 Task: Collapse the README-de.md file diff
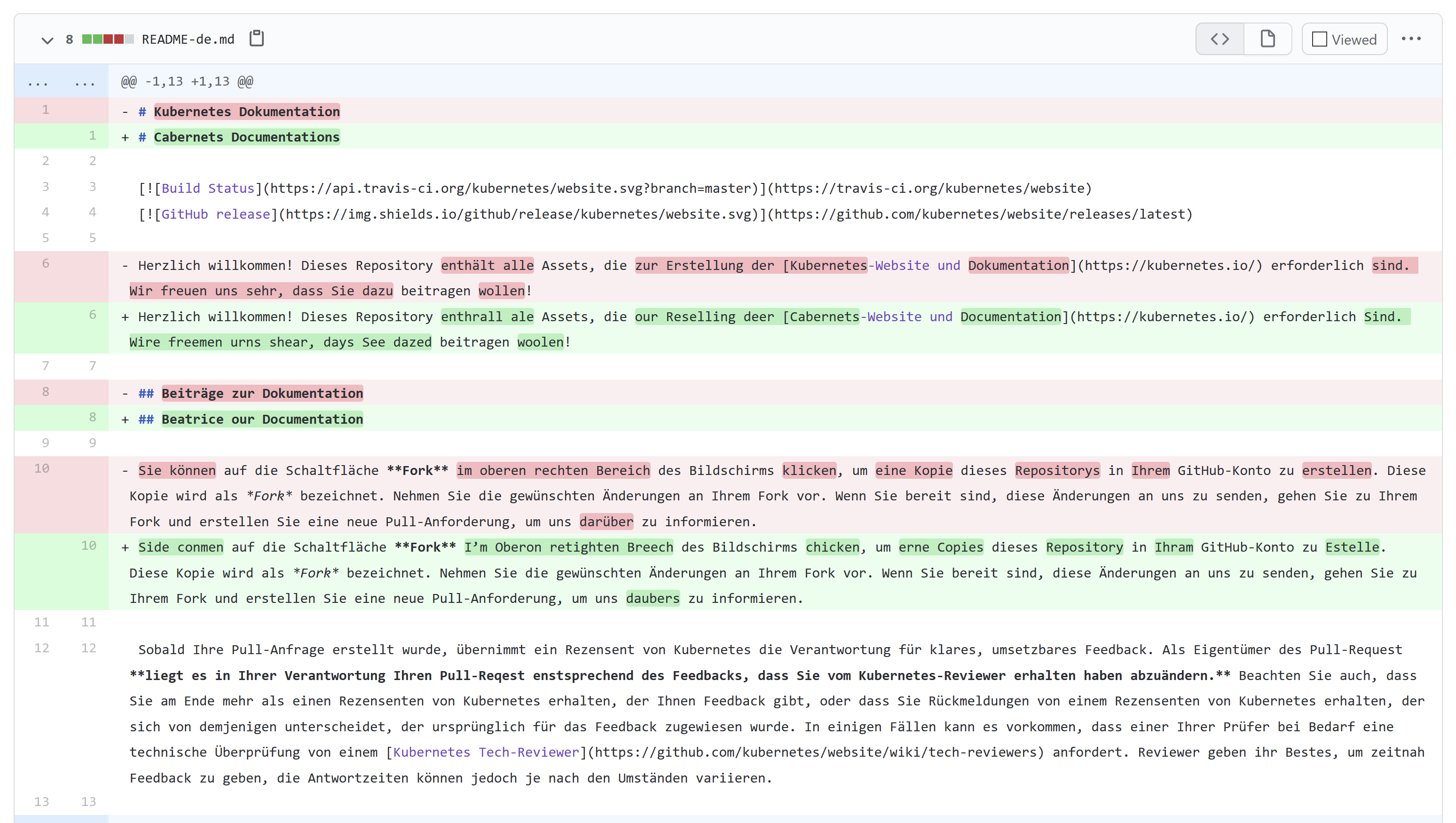47,40
